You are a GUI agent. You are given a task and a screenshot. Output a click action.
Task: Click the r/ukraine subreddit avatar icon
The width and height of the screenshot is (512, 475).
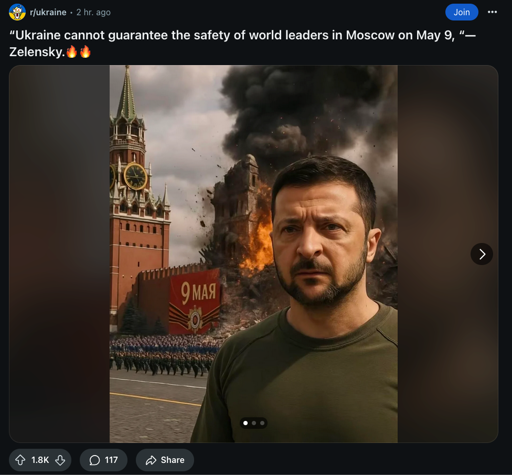coord(17,12)
